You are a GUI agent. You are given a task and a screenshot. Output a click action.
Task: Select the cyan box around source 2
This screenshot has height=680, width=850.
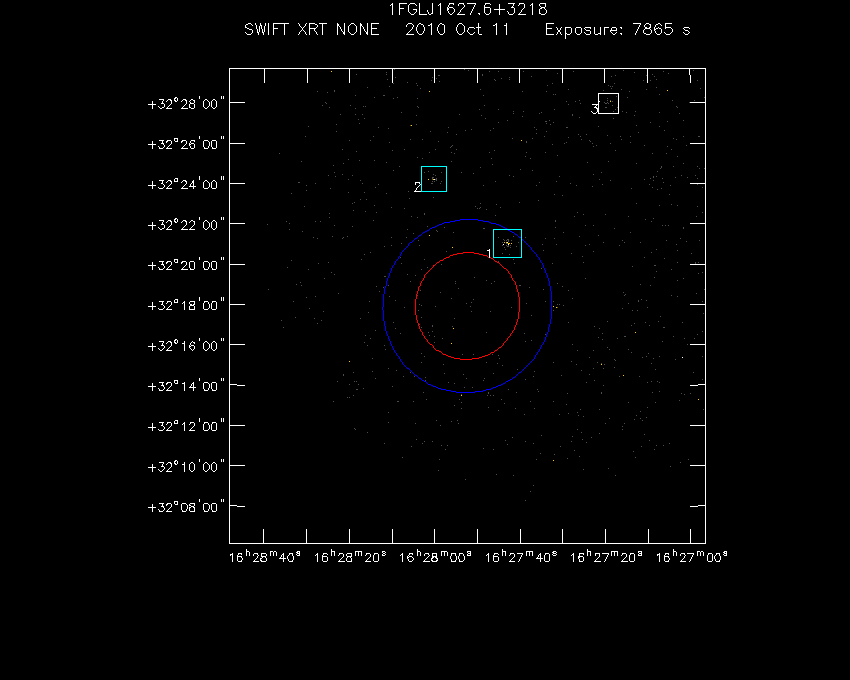coord(434,179)
